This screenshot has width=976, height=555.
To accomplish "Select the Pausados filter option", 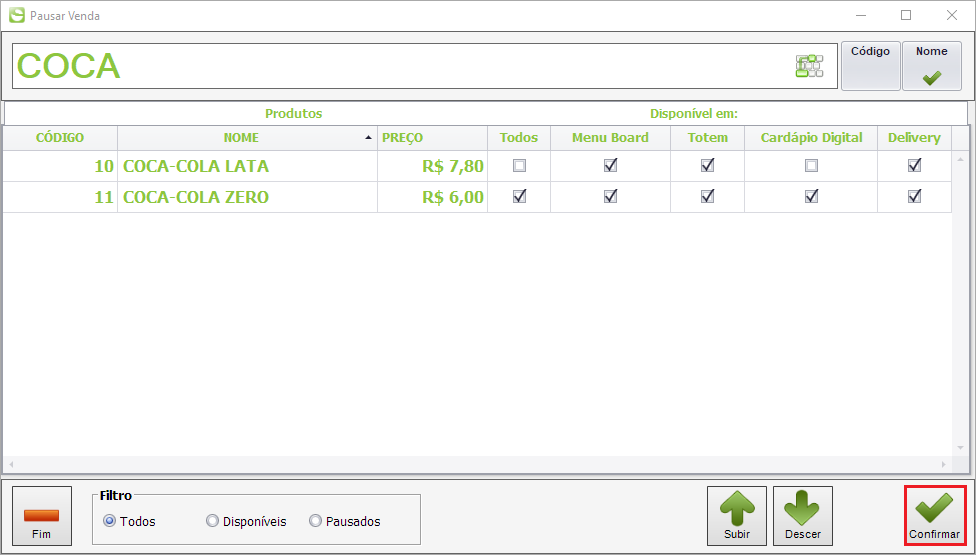I will point(316,521).
